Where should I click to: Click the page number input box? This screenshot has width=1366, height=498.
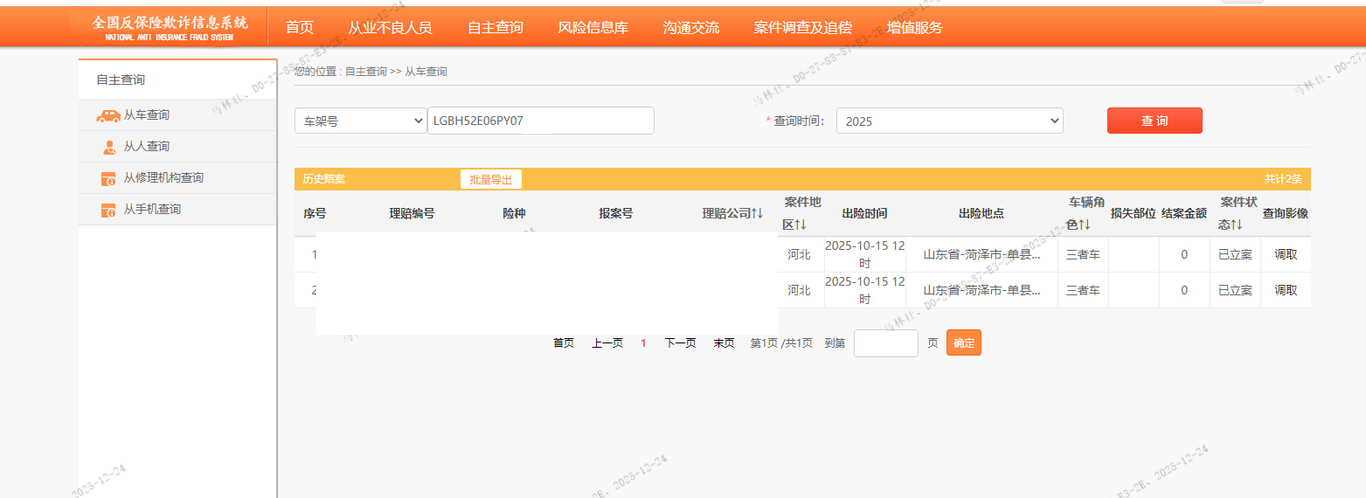pyautogui.click(x=885, y=343)
